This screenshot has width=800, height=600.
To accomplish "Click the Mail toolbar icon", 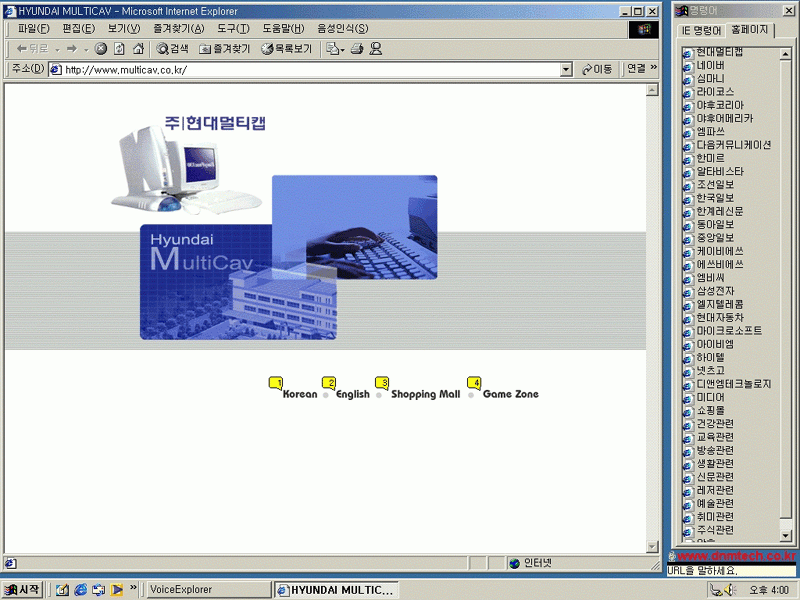I will [x=333, y=49].
